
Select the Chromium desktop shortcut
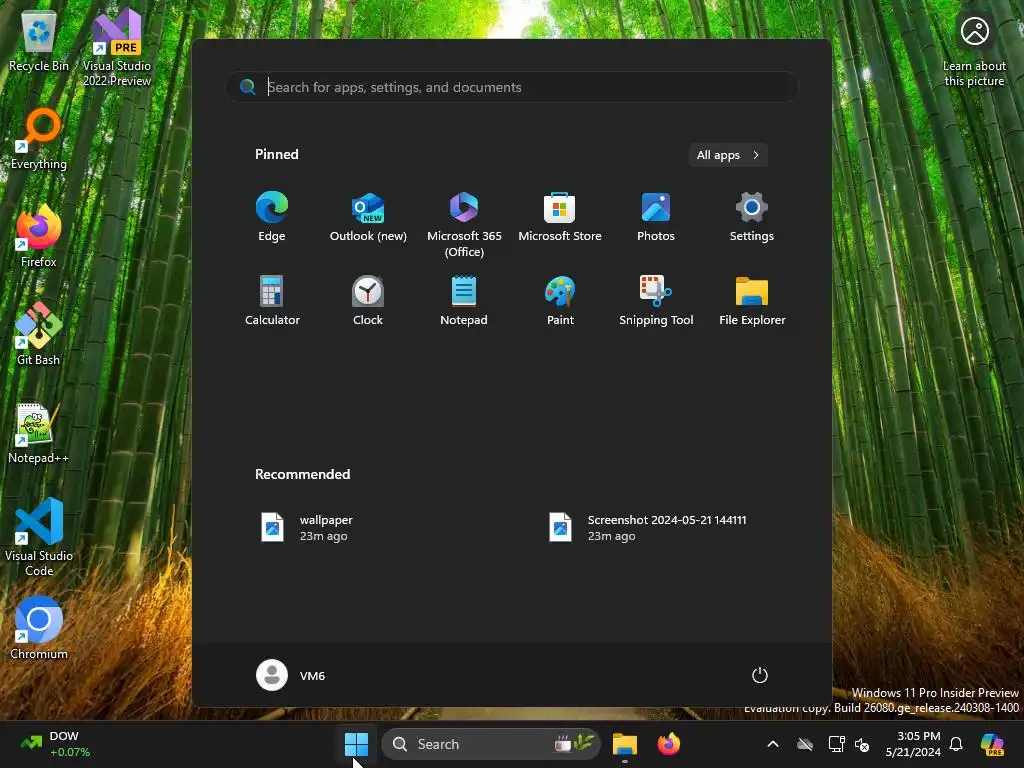(x=39, y=628)
